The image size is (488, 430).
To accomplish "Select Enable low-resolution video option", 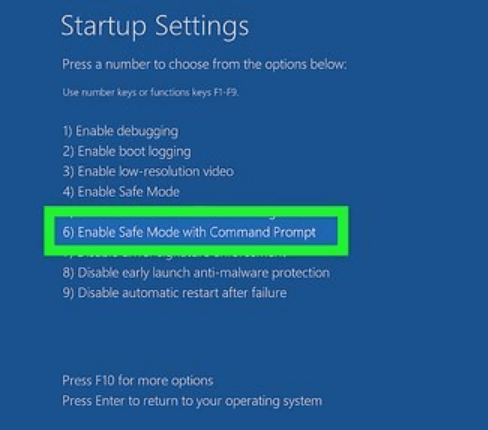I will click(148, 171).
